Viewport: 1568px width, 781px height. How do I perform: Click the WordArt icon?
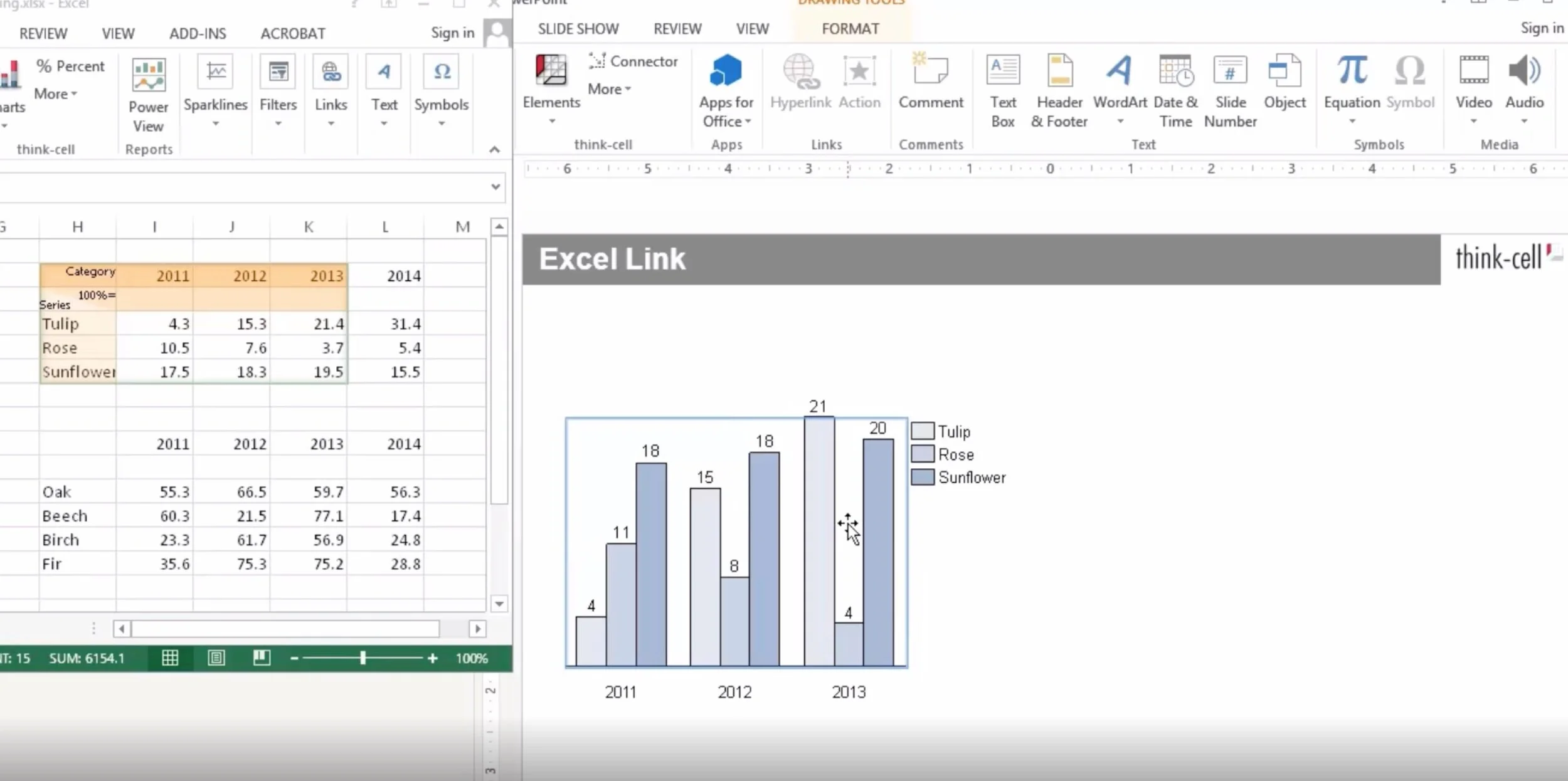click(x=1120, y=71)
